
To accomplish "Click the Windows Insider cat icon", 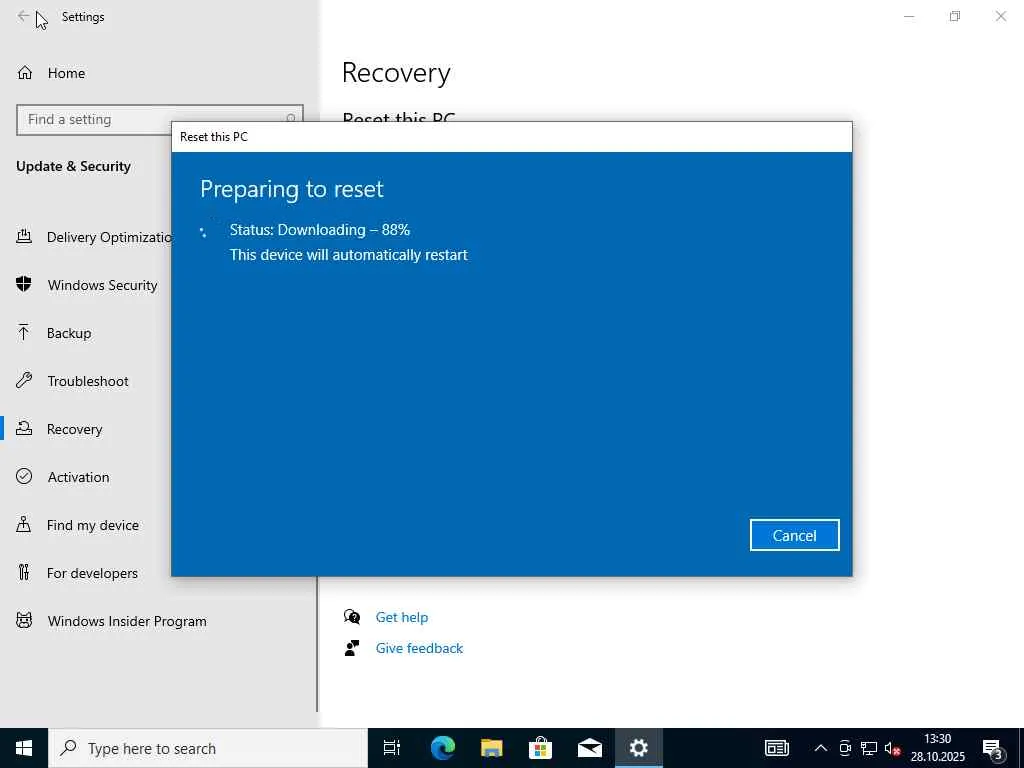I will (x=24, y=620).
